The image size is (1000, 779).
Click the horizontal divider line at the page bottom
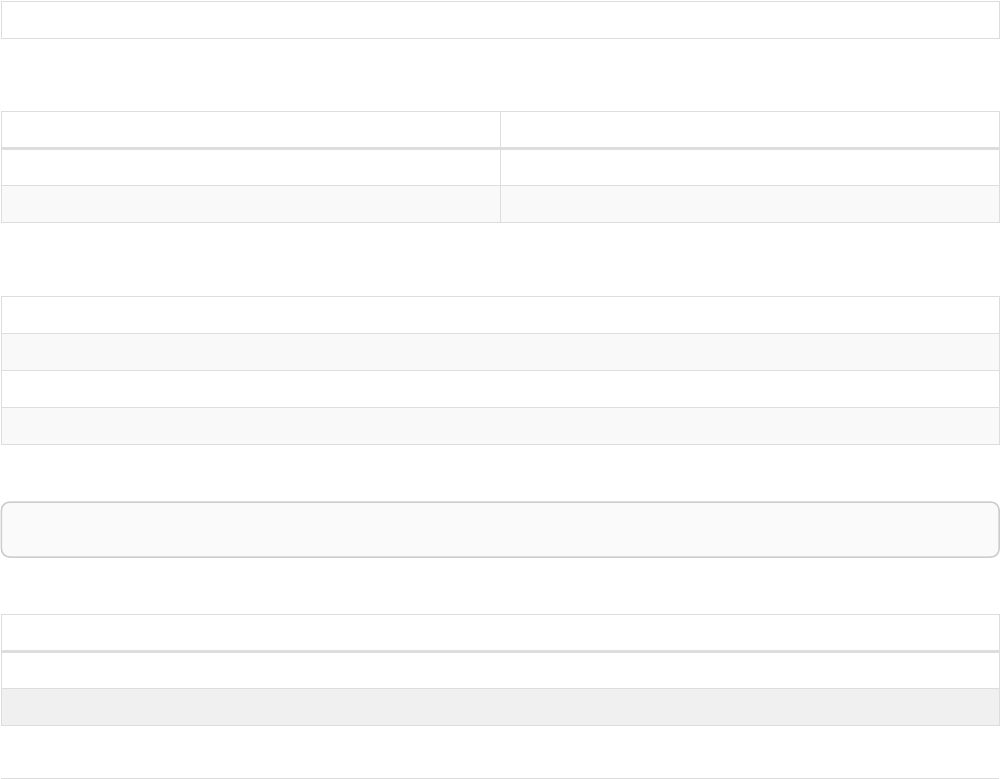coord(500,778)
